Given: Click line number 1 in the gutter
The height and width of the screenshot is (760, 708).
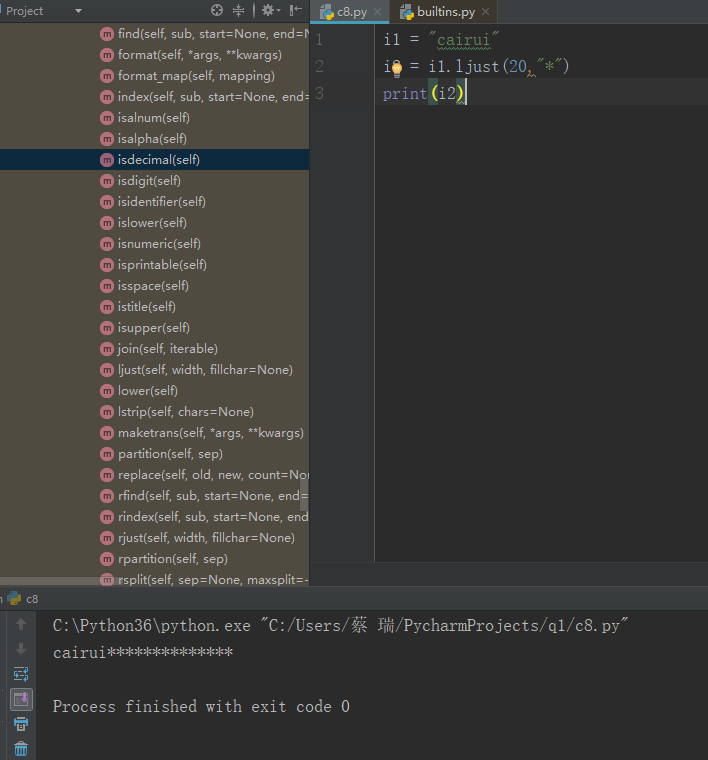Looking at the screenshot, I should click(319, 39).
